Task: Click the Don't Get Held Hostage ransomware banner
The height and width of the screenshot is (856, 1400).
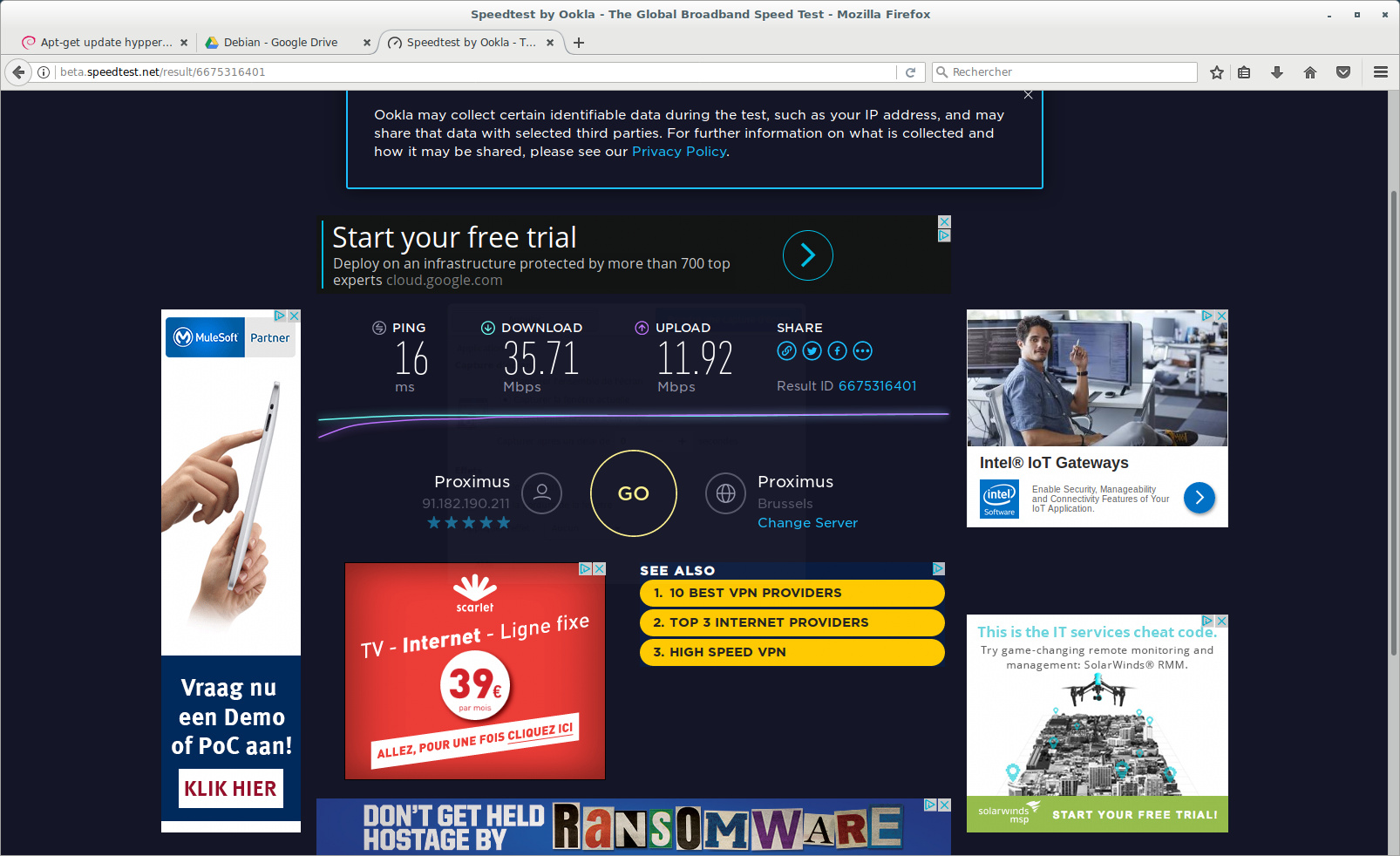Action: pos(634,826)
